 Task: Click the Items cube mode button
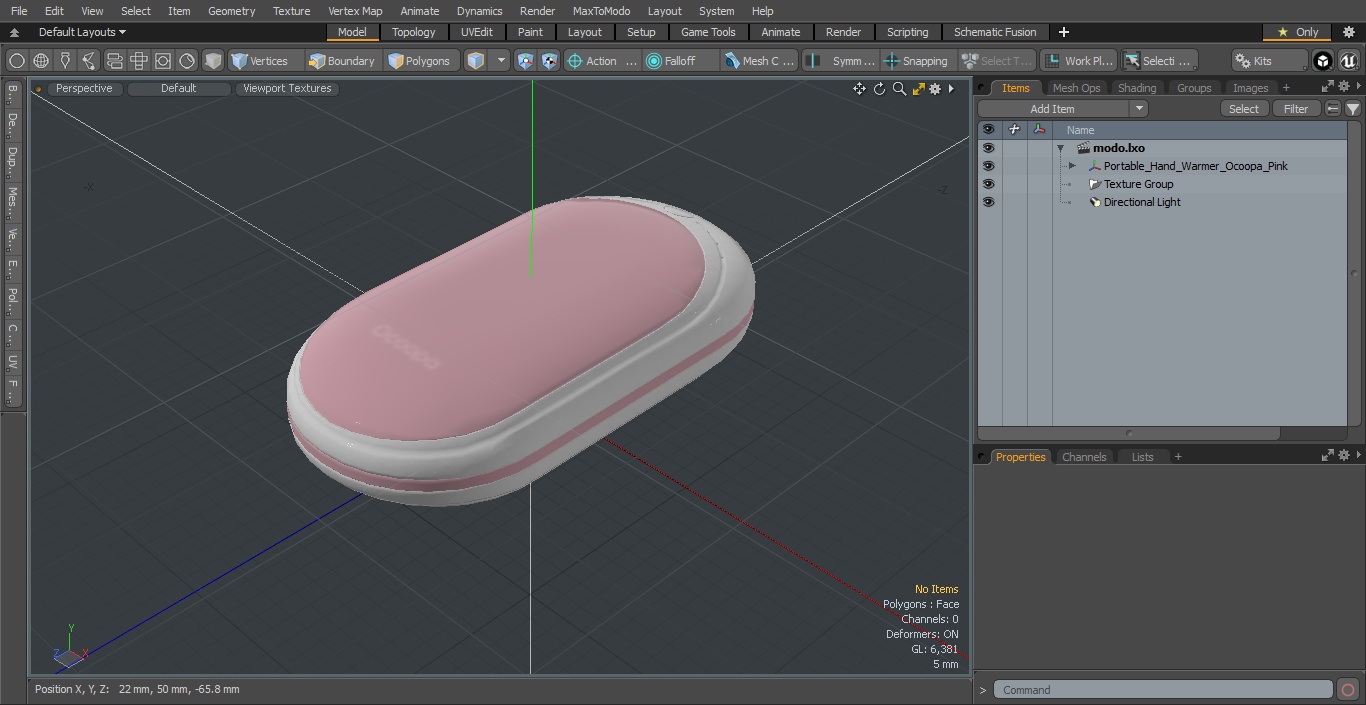coord(476,61)
